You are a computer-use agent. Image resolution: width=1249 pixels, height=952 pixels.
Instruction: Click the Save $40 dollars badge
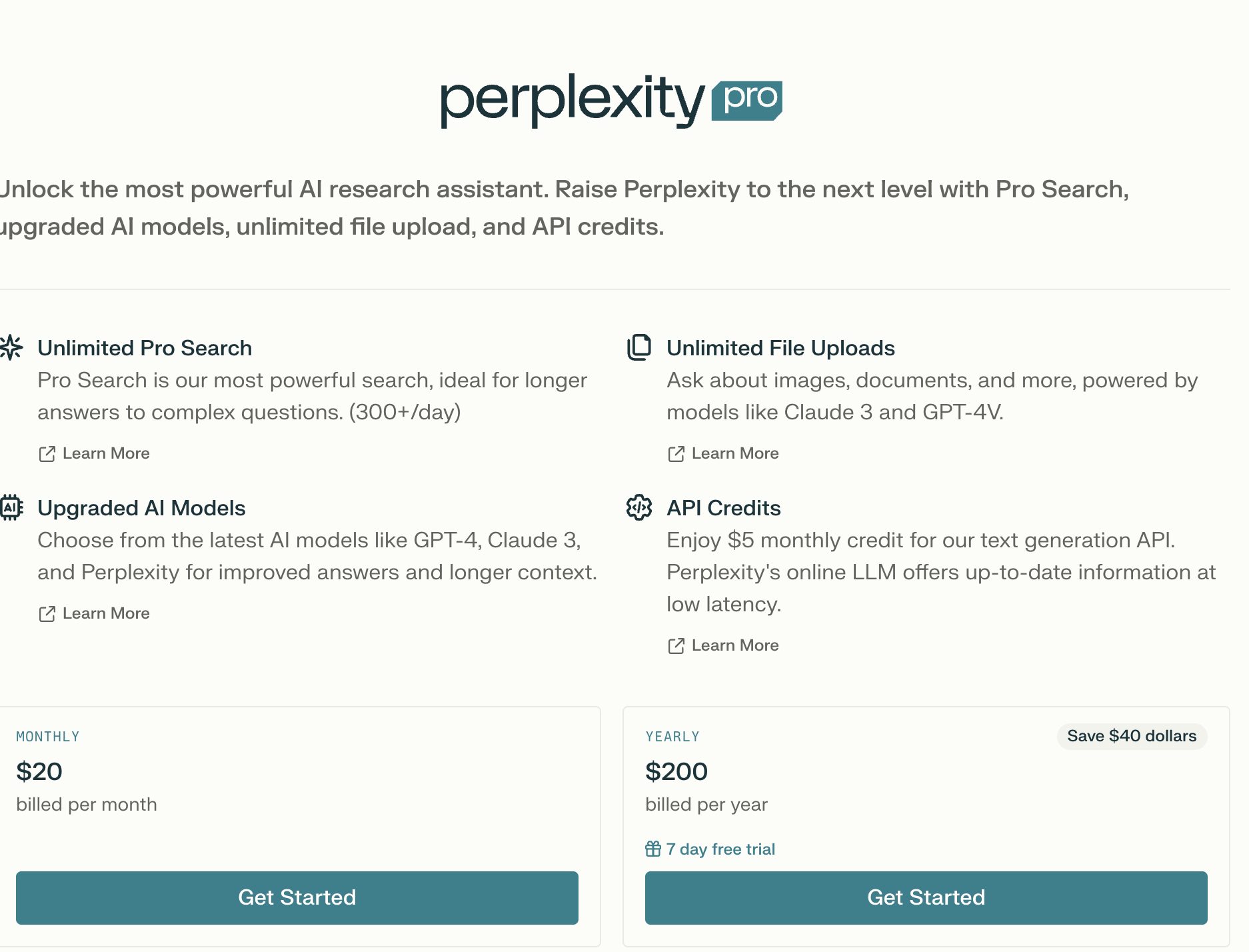click(x=1132, y=736)
